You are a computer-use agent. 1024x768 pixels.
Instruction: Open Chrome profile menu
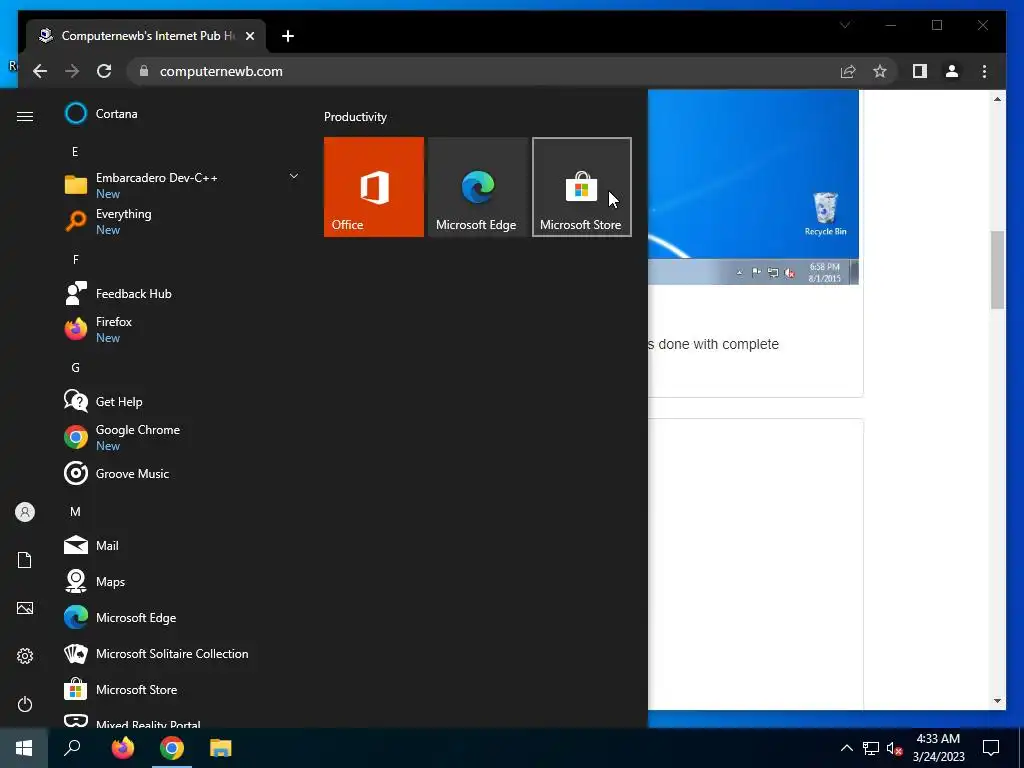pyautogui.click(x=952, y=71)
